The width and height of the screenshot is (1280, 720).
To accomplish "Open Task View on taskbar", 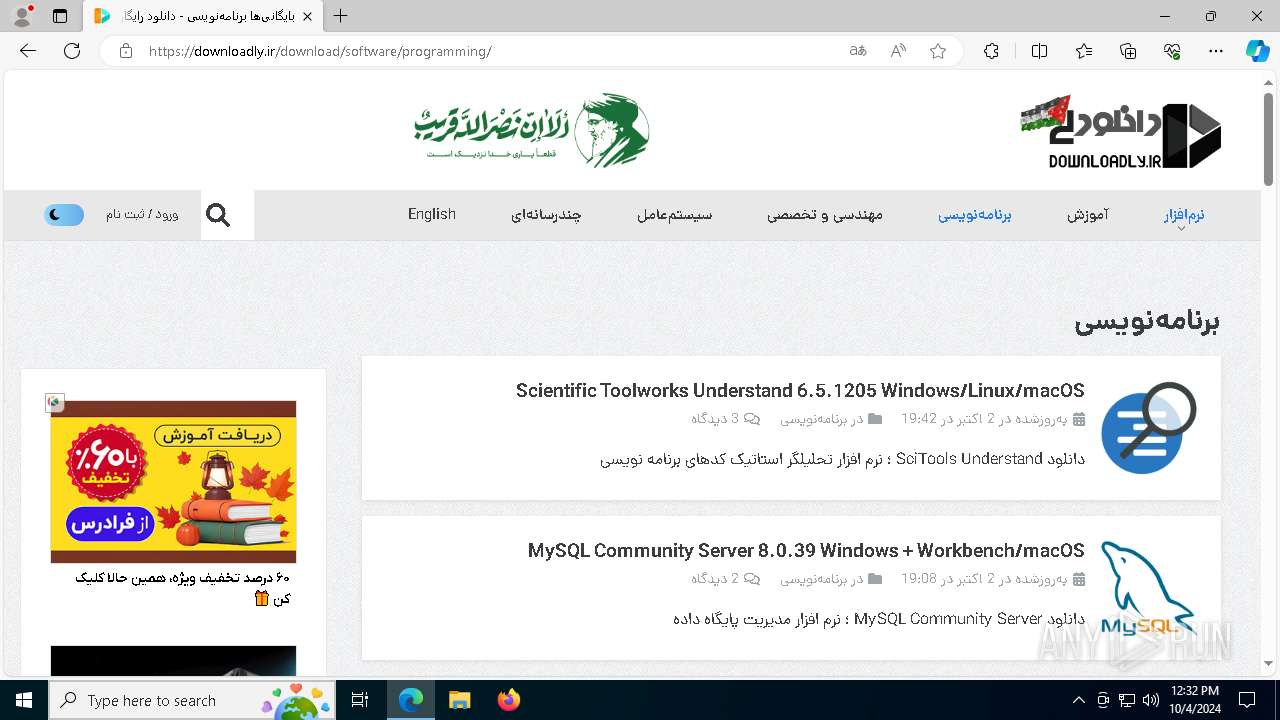I will [x=361, y=700].
